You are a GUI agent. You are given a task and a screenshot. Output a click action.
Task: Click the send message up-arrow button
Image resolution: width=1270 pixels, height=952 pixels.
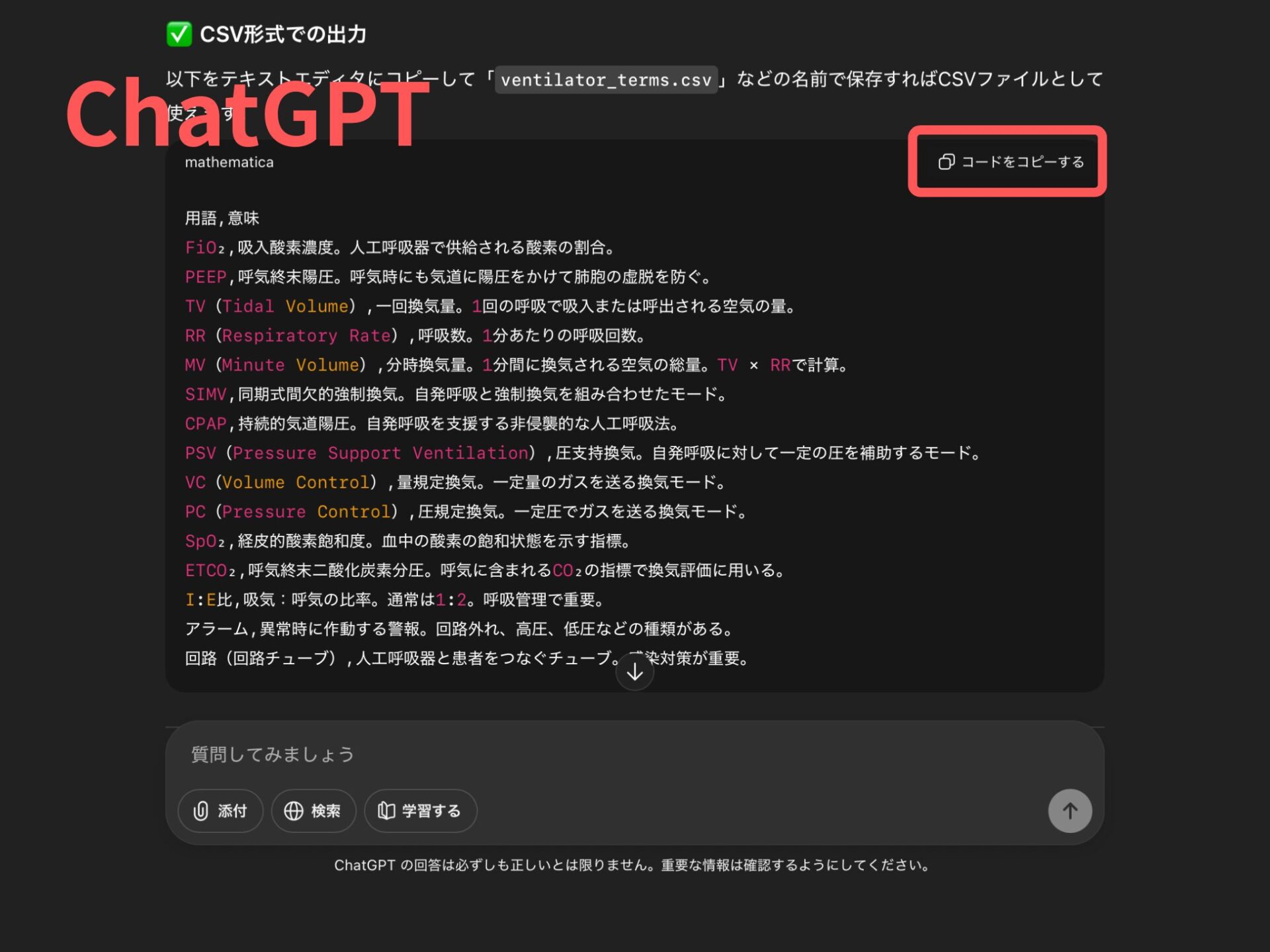pyautogui.click(x=1069, y=810)
